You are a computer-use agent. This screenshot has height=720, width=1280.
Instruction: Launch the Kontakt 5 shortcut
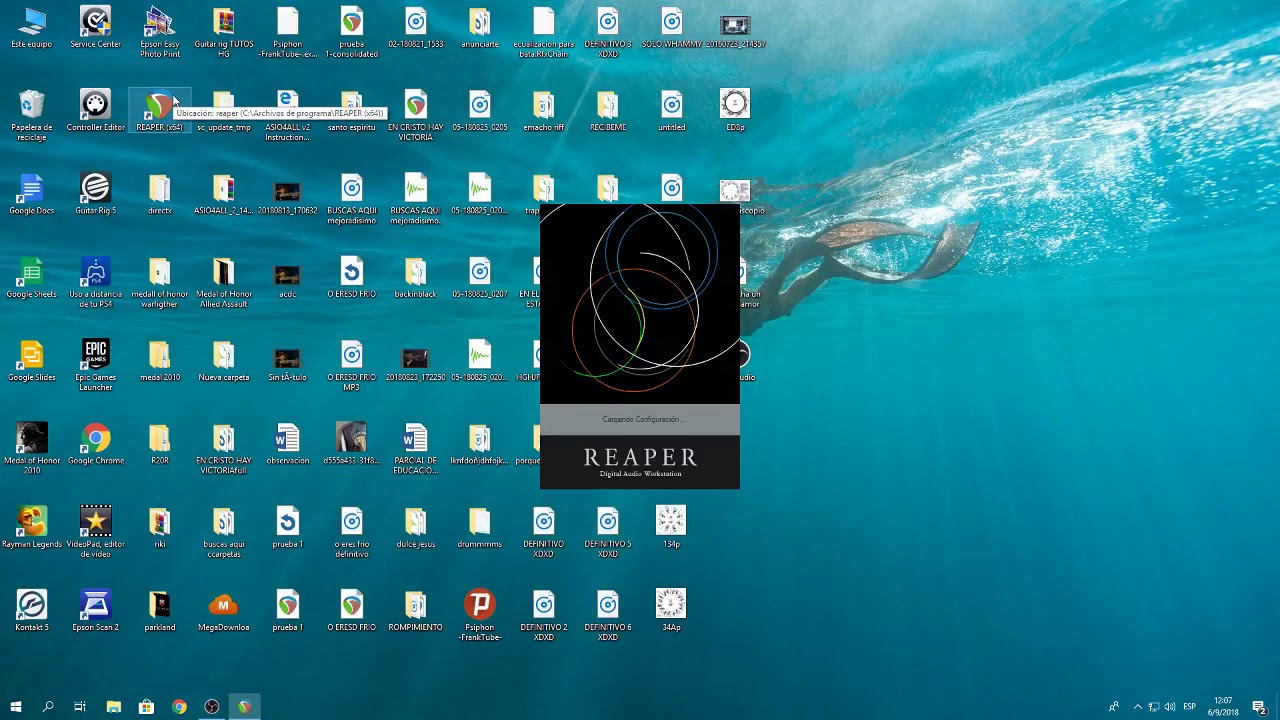32,611
